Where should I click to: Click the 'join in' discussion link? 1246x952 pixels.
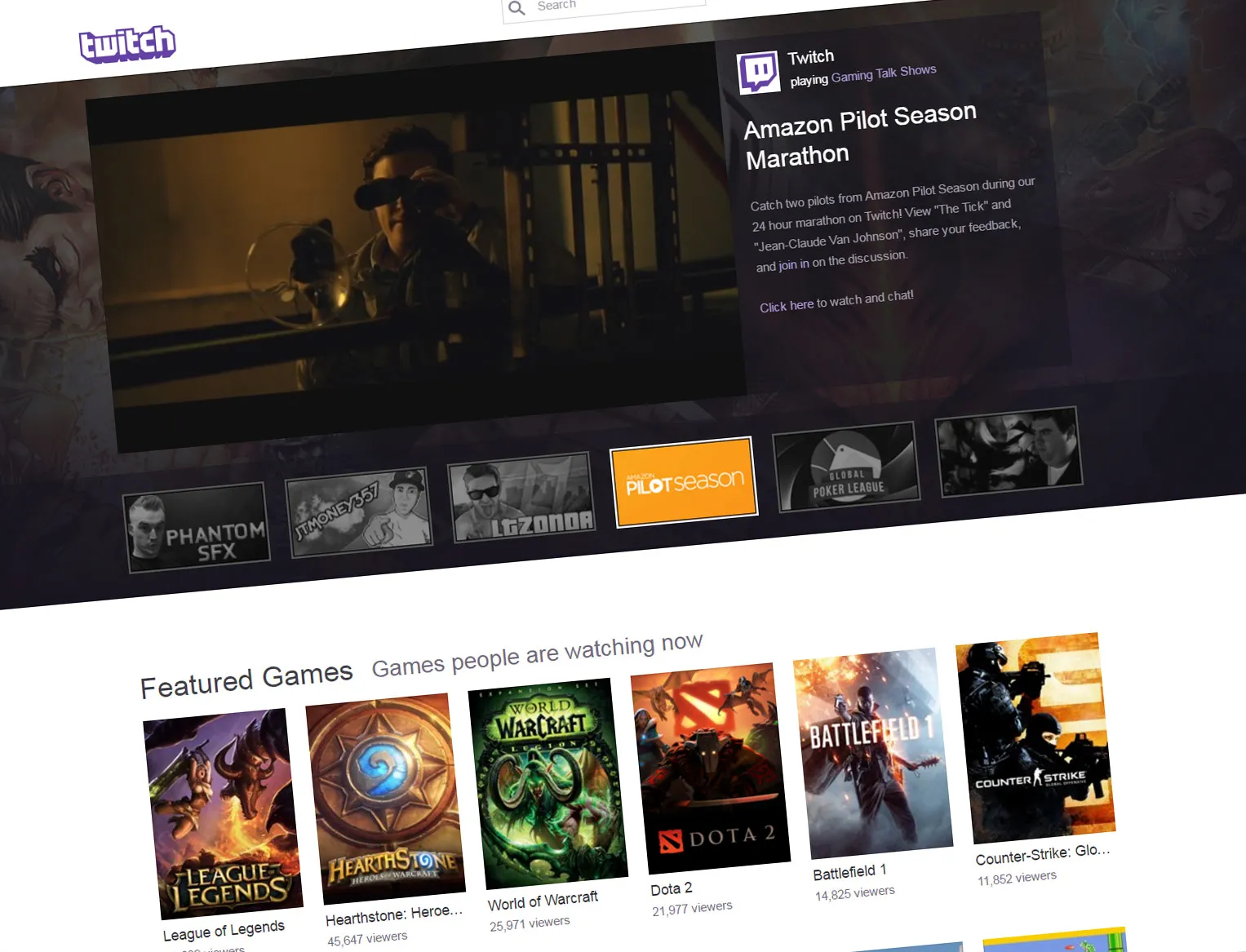[793, 264]
